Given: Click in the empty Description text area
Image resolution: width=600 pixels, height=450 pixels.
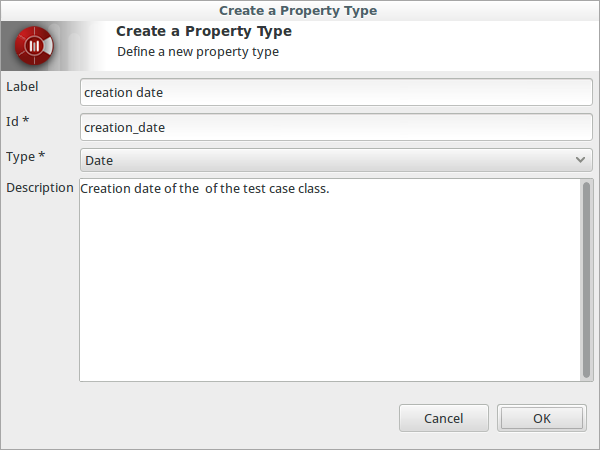Looking at the screenshot, I should [330, 290].
